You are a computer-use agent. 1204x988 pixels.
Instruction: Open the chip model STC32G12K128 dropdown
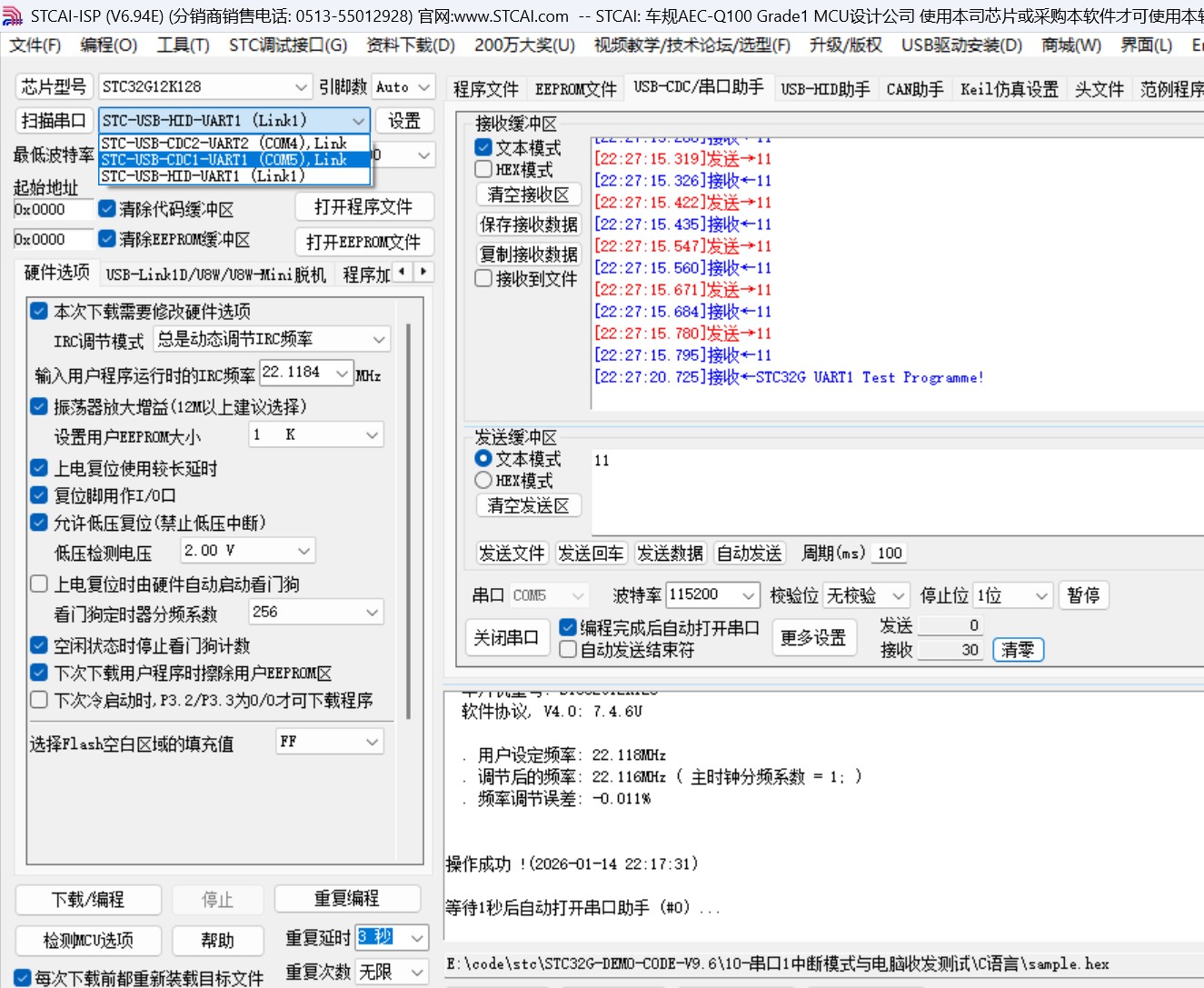302,86
